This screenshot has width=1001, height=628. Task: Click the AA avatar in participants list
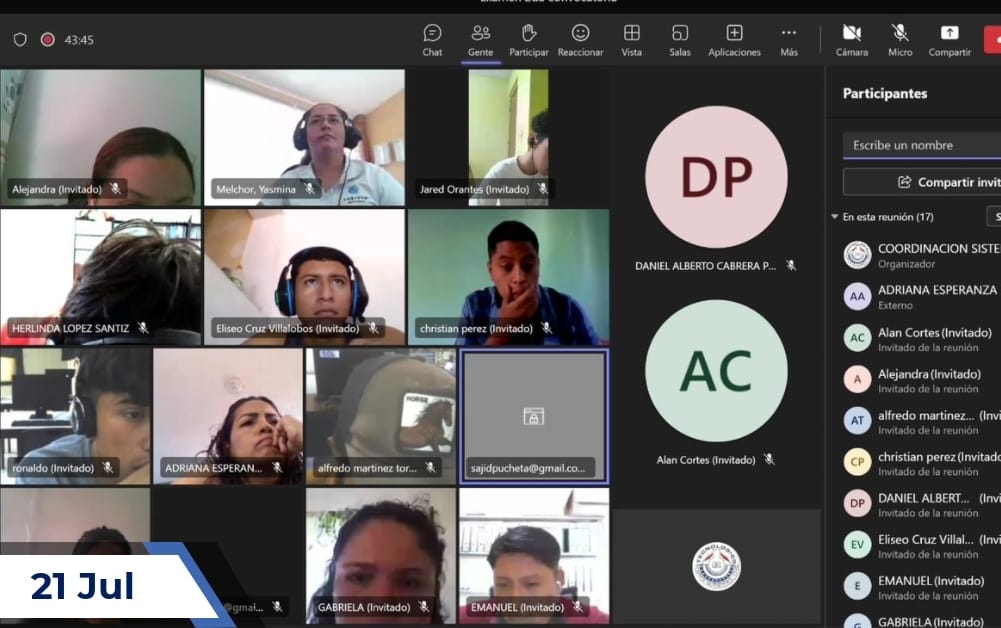857,297
